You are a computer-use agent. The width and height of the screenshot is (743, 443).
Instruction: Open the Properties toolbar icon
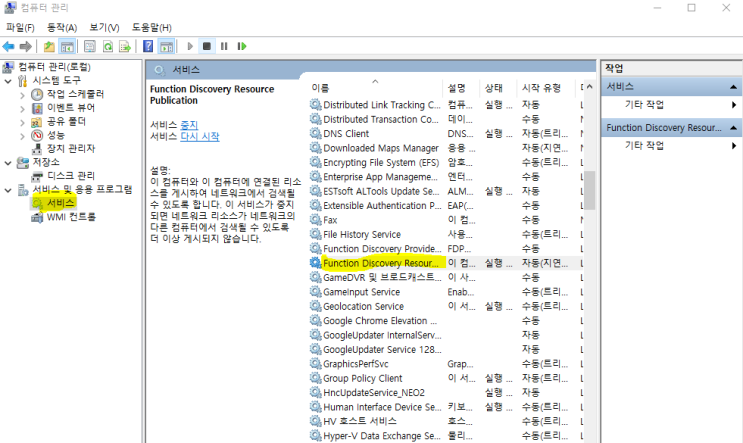tap(90, 46)
